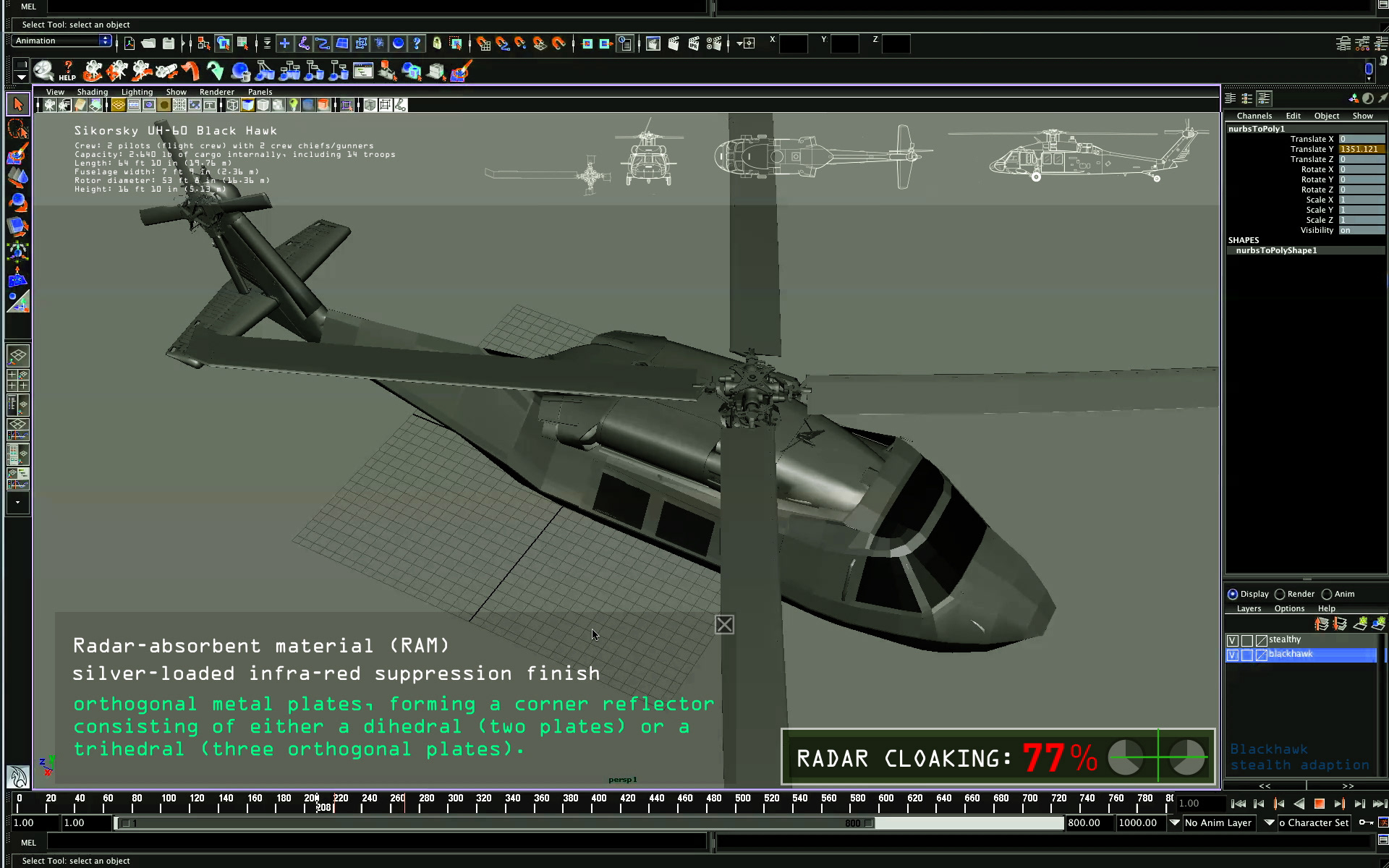Move selected layer up icon
This screenshot has width=1389, height=868.
pyautogui.click(x=1322, y=624)
